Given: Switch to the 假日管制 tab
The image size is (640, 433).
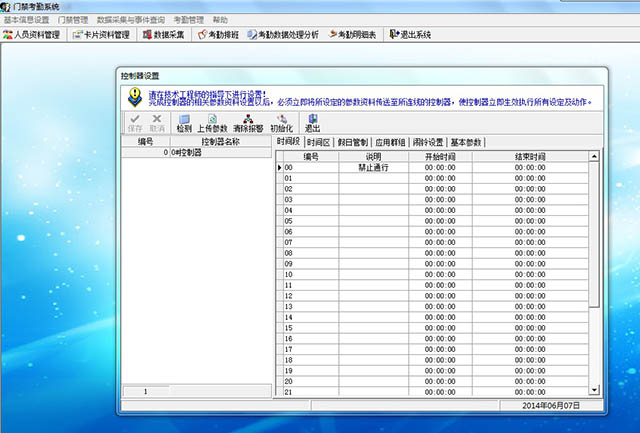Looking at the screenshot, I should coord(352,142).
